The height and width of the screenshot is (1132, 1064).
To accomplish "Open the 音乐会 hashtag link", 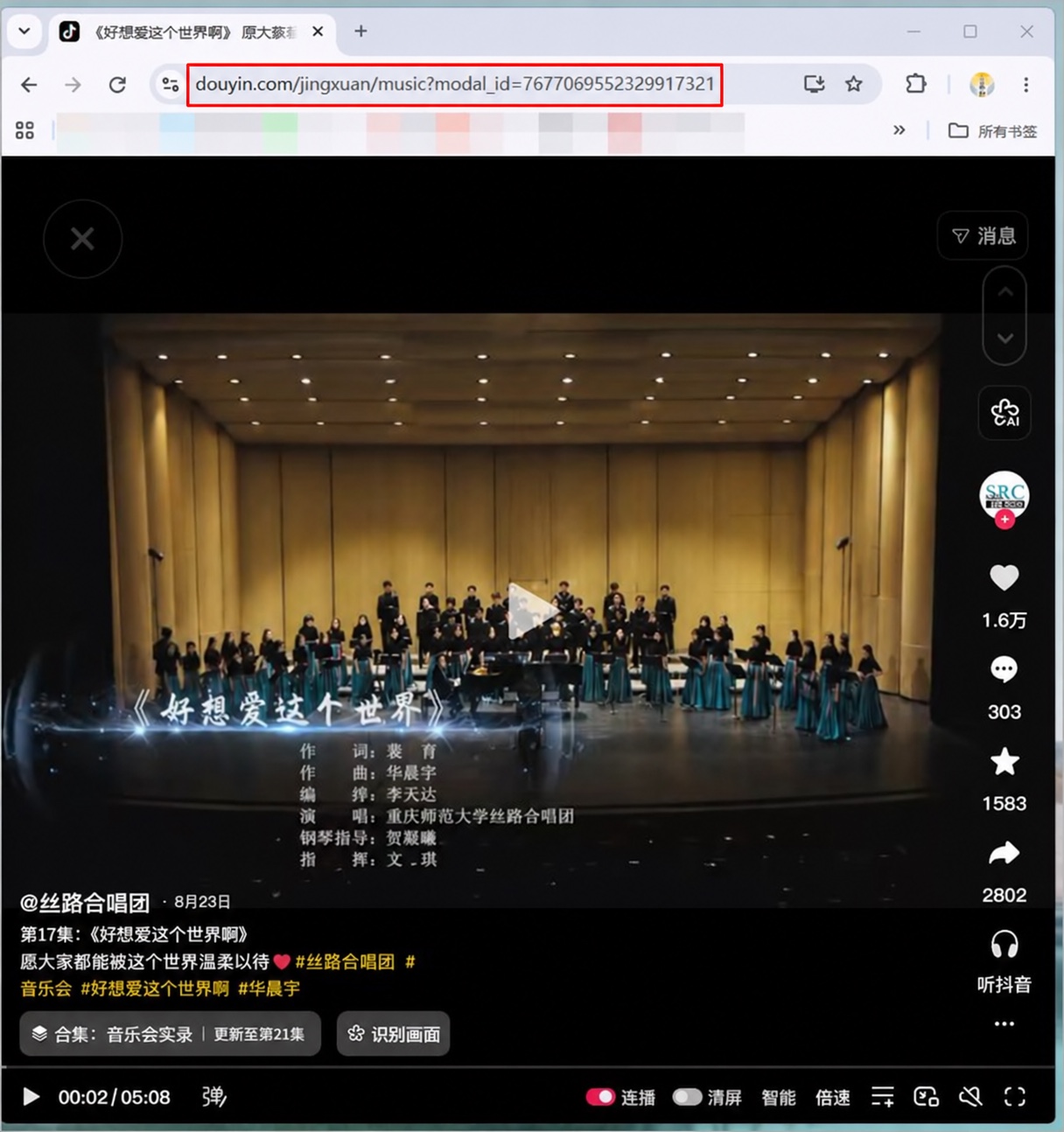I will pos(45,989).
